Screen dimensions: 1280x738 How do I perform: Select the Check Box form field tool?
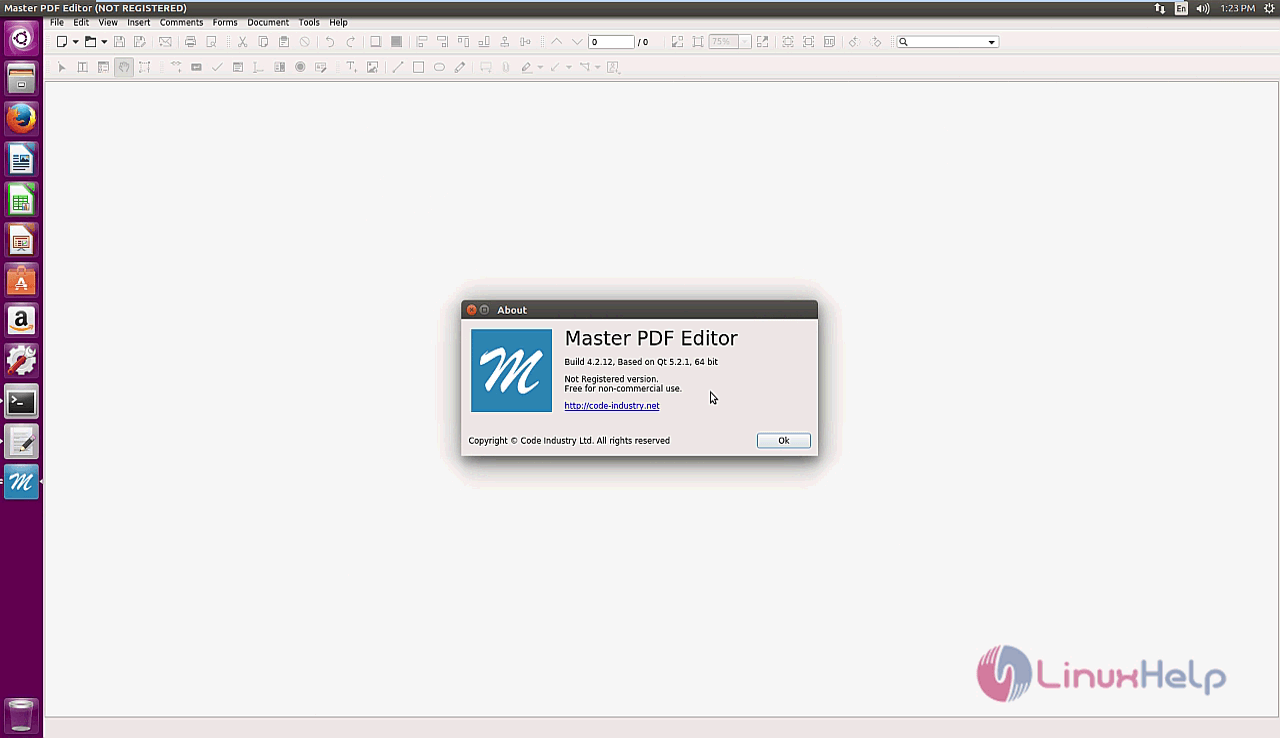point(217,67)
